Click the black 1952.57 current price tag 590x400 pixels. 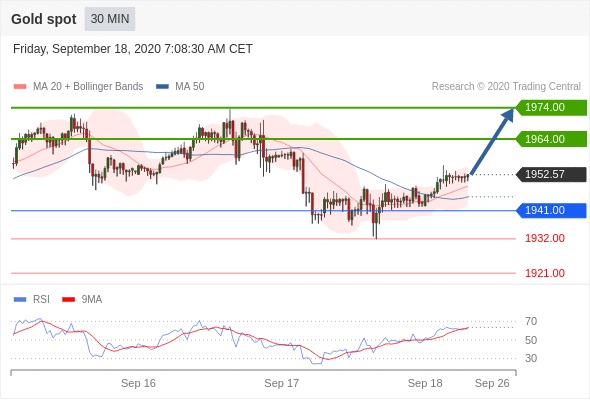pos(551,175)
